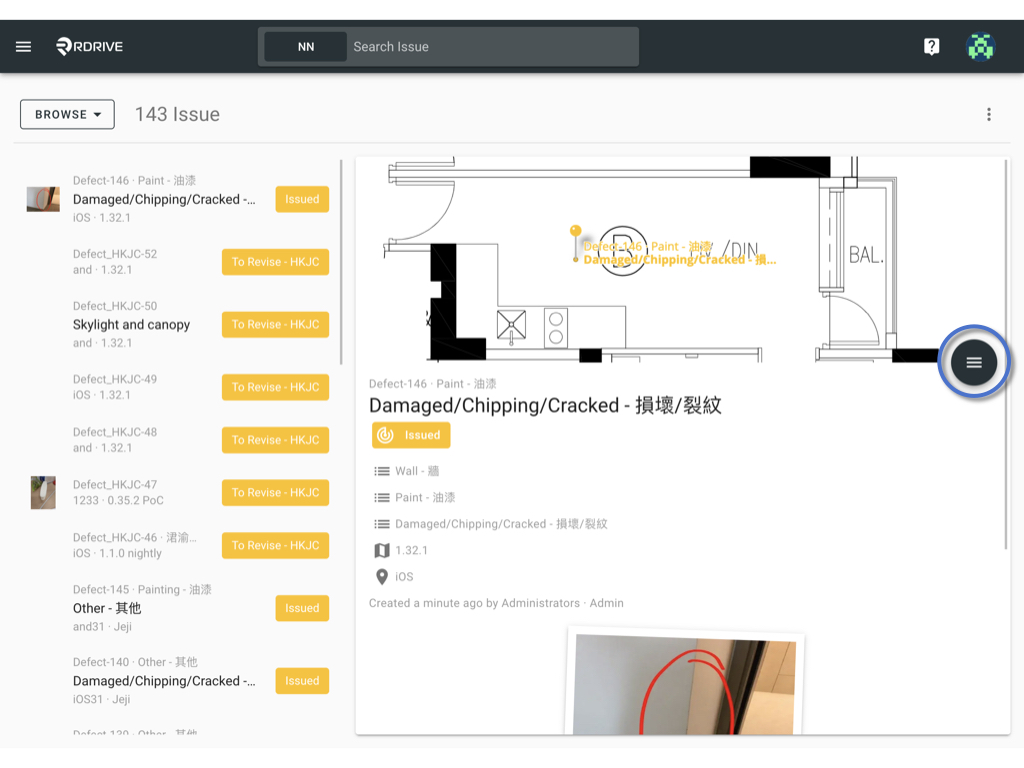
Task: Open the defect photo with red circle
Action: (684, 684)
